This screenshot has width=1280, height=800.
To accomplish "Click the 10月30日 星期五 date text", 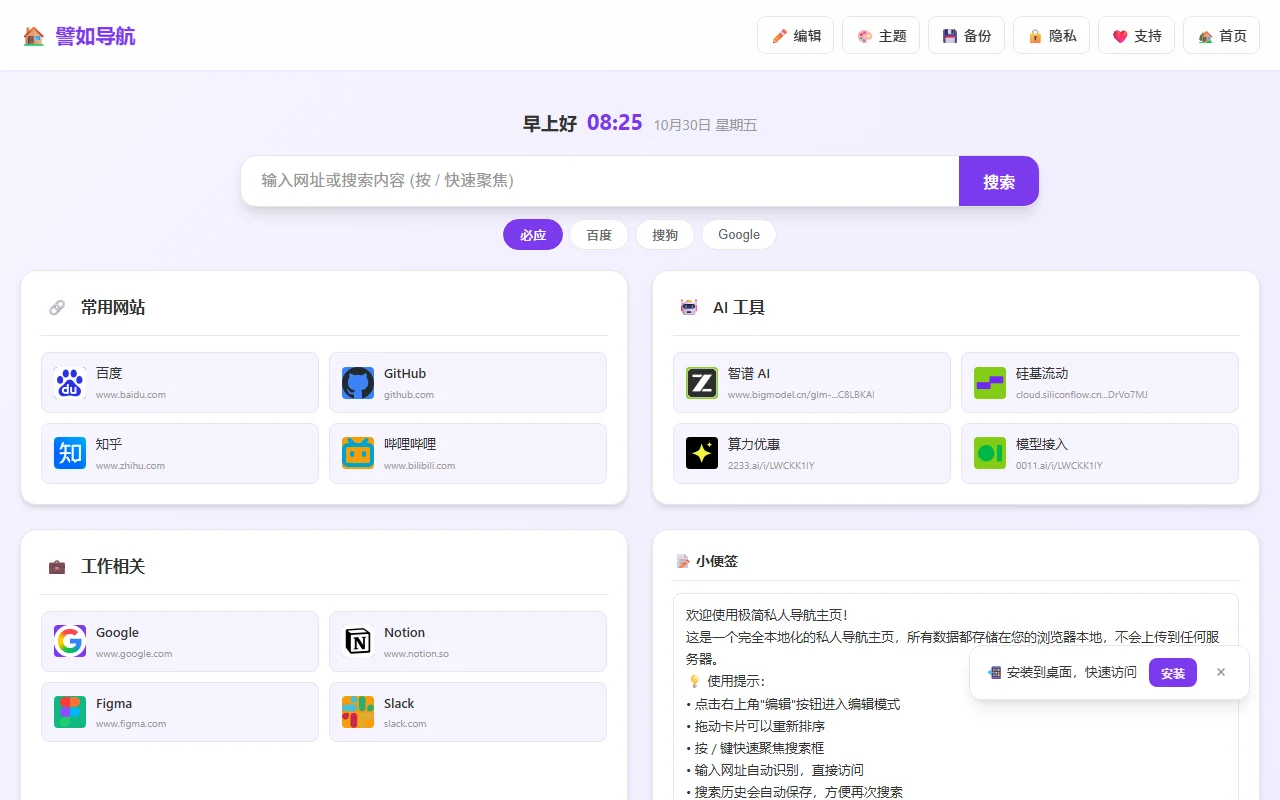I will (706, 125).
